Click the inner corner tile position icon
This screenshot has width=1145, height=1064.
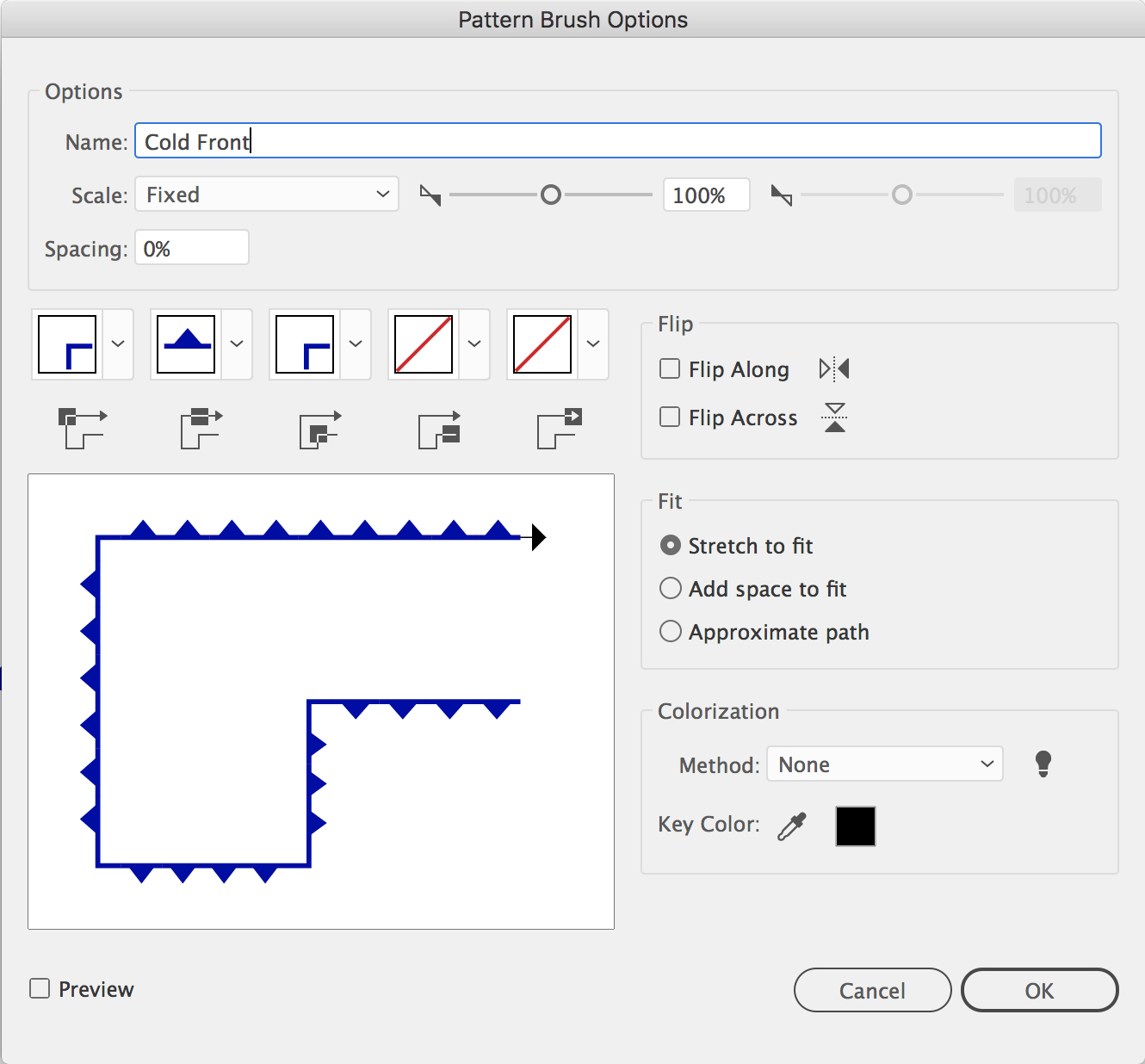tap(320, 428)
